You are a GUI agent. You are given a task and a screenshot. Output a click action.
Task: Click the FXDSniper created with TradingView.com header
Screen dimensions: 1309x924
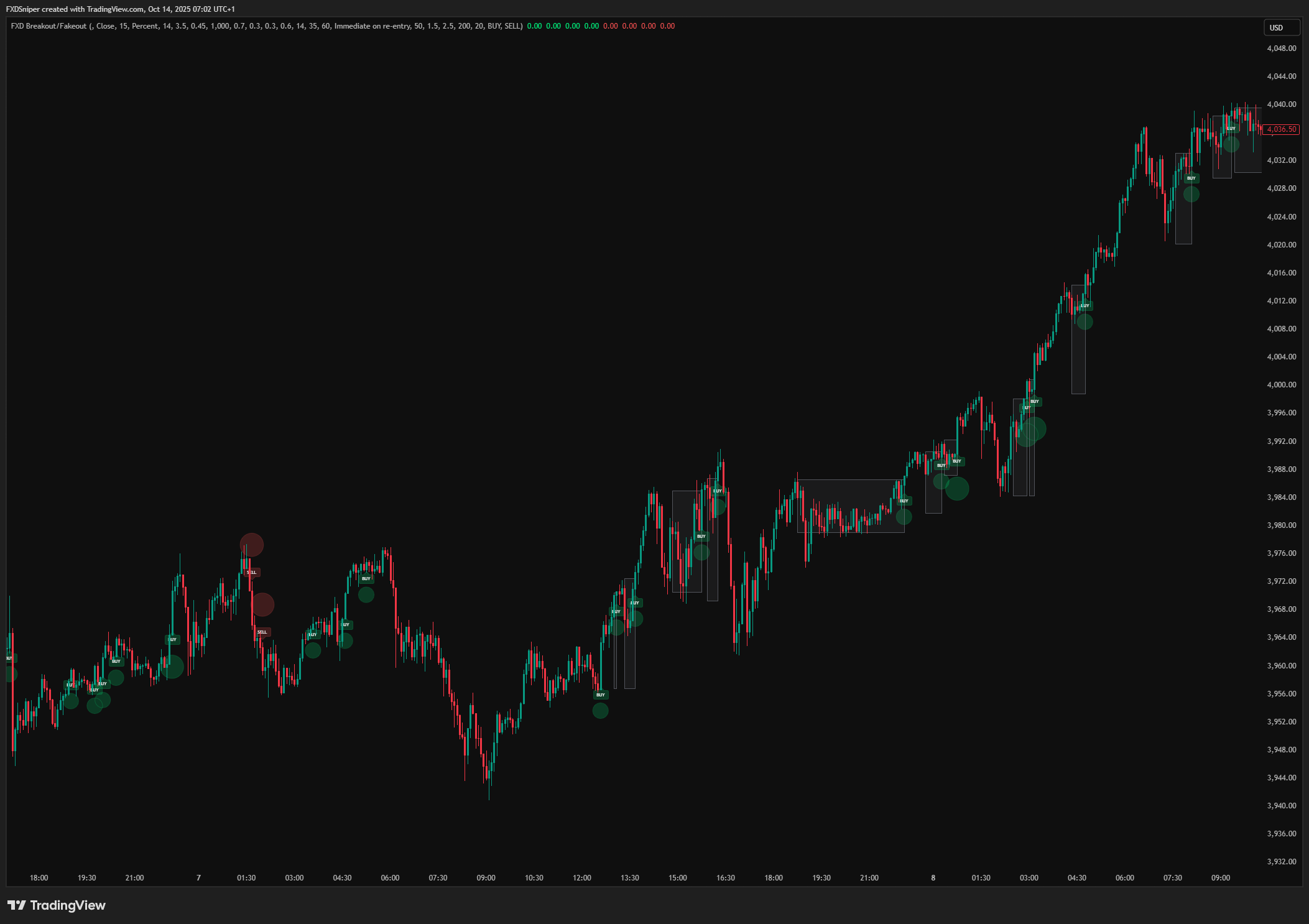[x=120, y=9]
